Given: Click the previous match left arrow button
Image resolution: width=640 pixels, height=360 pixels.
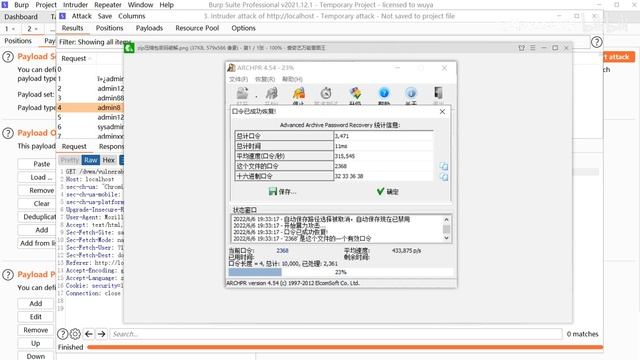Looking at the screenshot, I should point(89,334).
